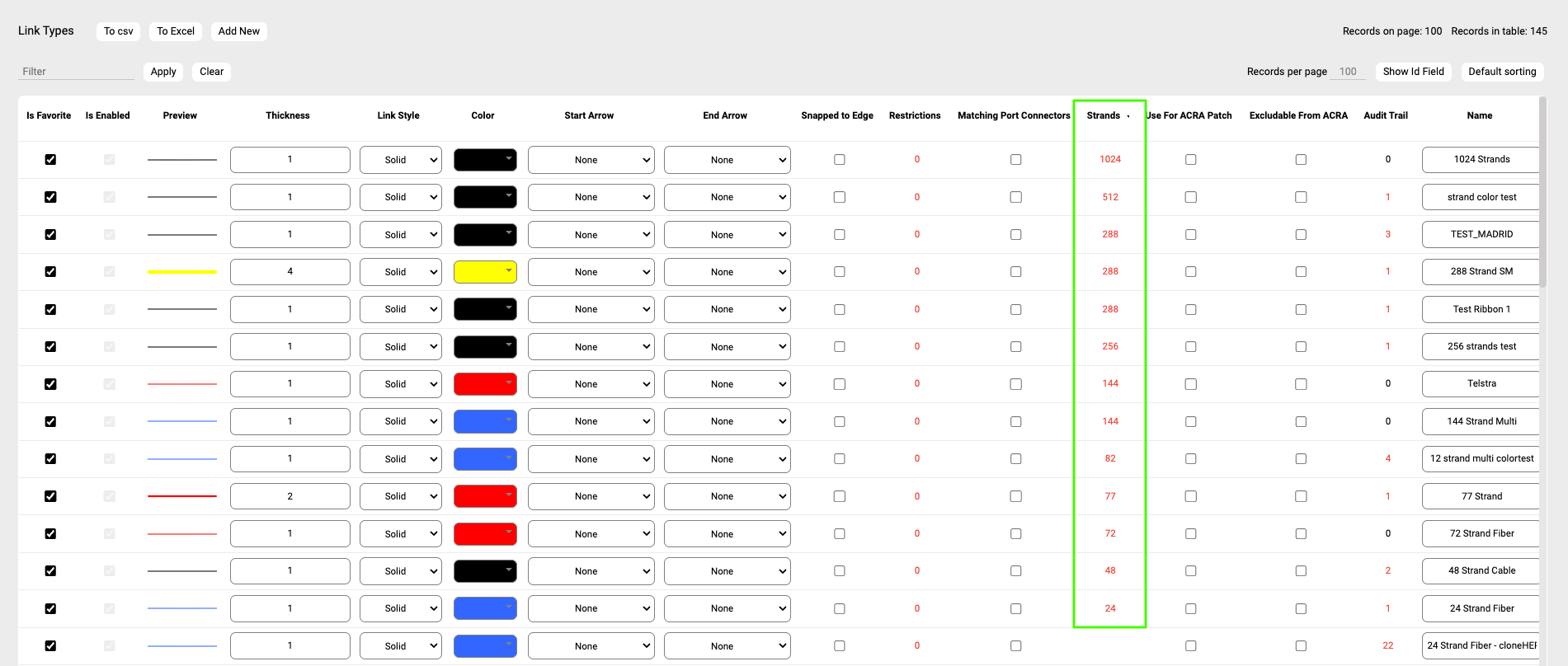Click the Strands column sort arrow
Viewport: 1568px width, 666px height.
click(1128, 116)
